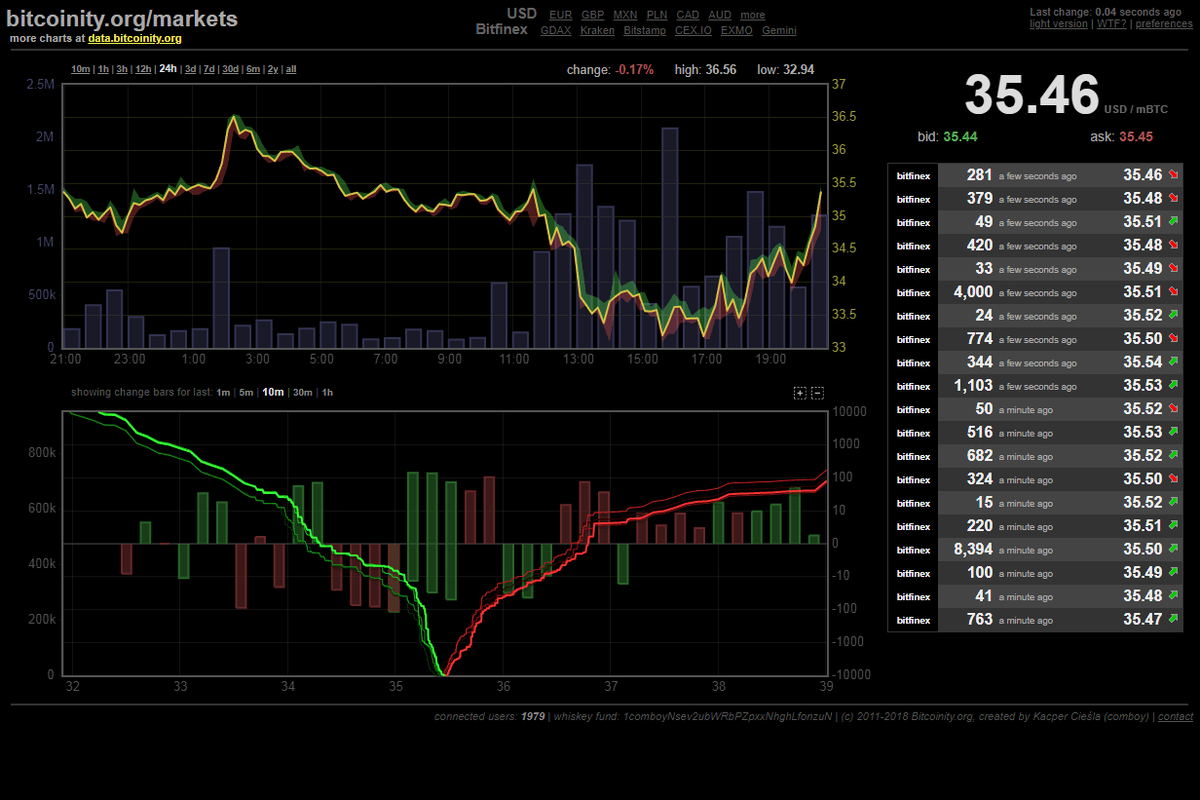The image size is (1200, 800).
Task: Show the 6m price history
Action: pos(253,69)
